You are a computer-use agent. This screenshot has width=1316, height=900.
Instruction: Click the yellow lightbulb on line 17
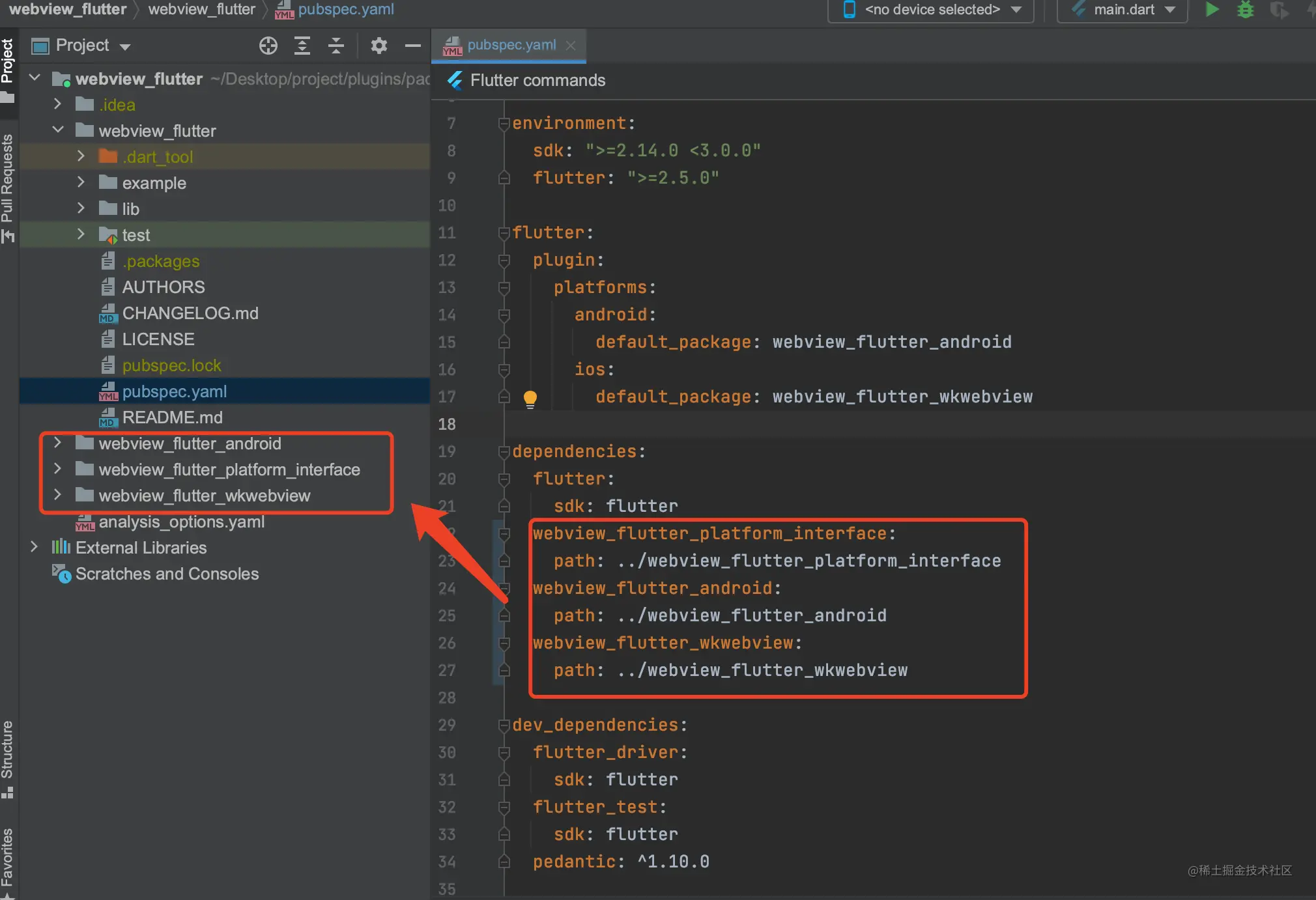tap(530, 399)
